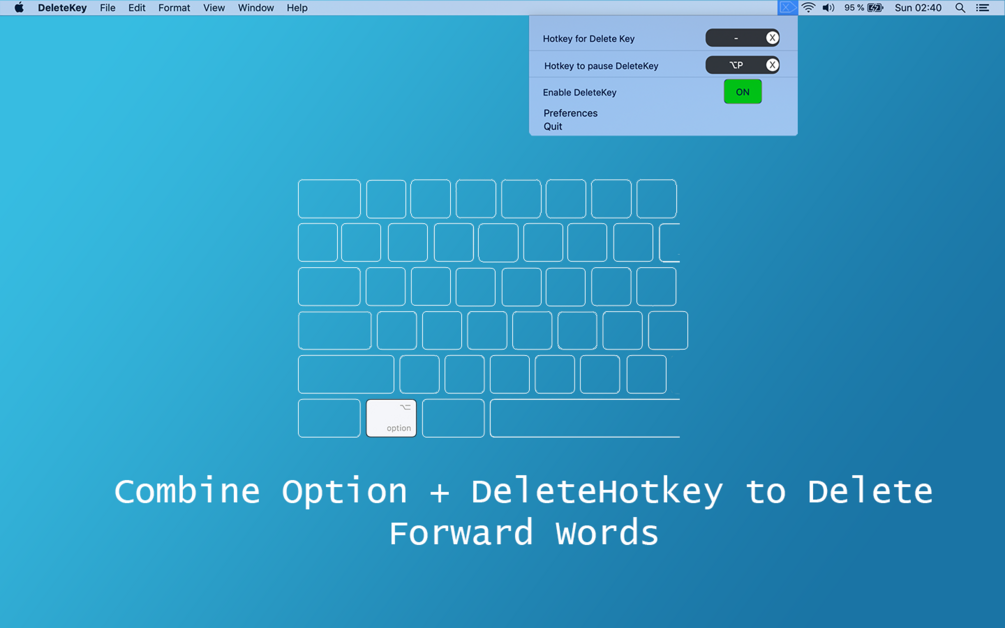Viewport: 1005px width, 628px height.
Task: Open the Window menu
Action: [256, 8]
